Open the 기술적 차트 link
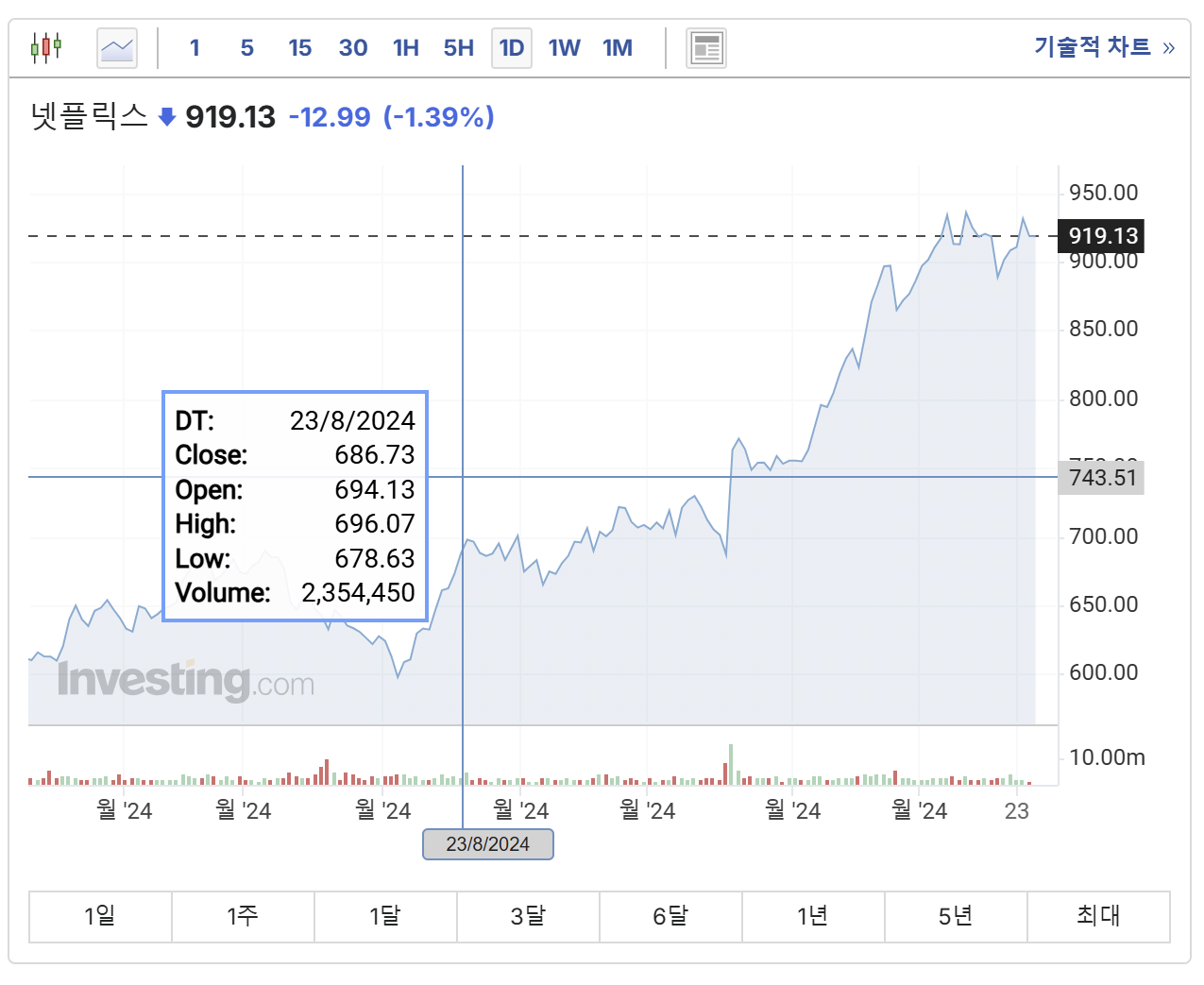1204x985 pixels. (x=1104, y=47)
